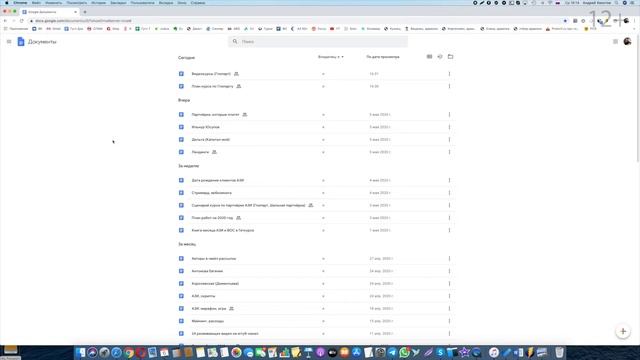Open the account avatar menu

click(x=627, y=42)
